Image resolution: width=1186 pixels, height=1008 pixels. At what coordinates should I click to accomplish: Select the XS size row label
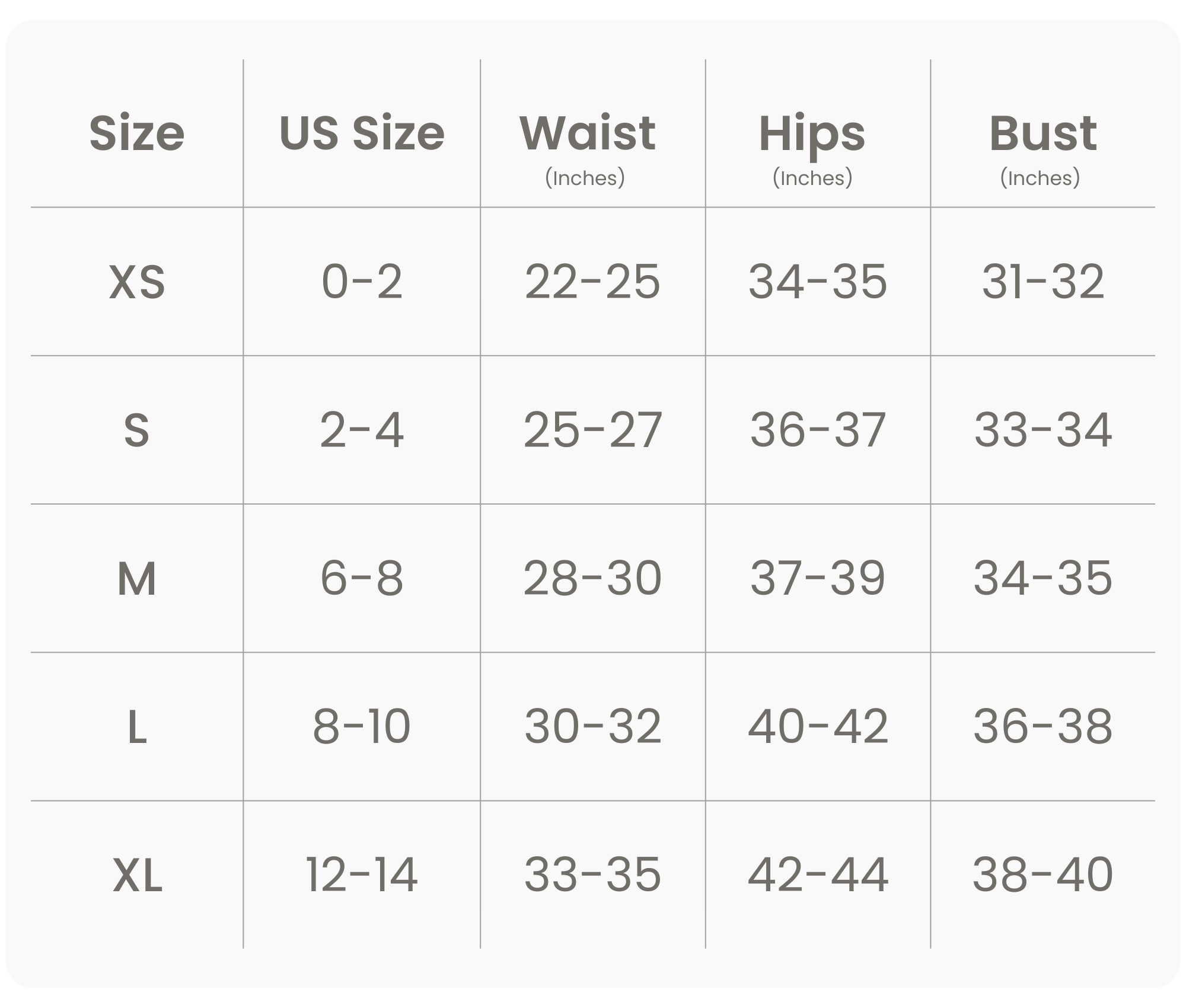[137, 282]
